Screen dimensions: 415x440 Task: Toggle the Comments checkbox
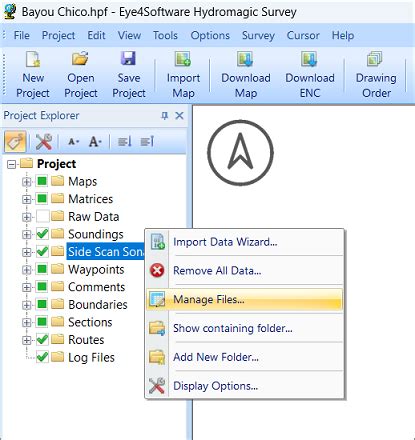point(42,287)
